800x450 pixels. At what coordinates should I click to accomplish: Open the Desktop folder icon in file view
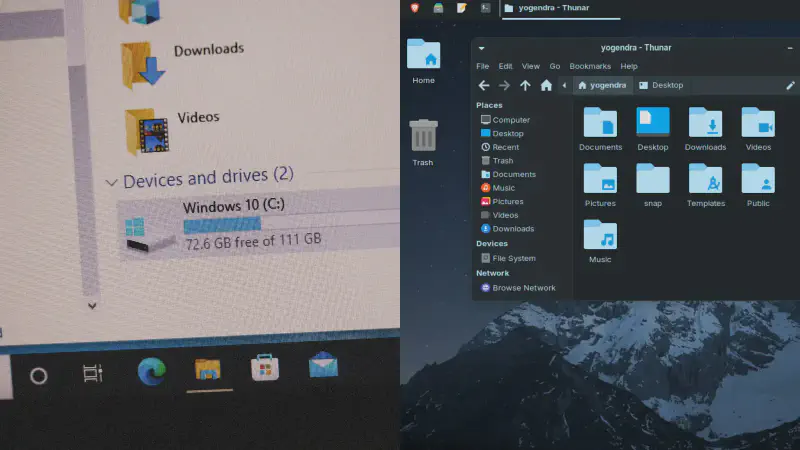tap(653, 129)
